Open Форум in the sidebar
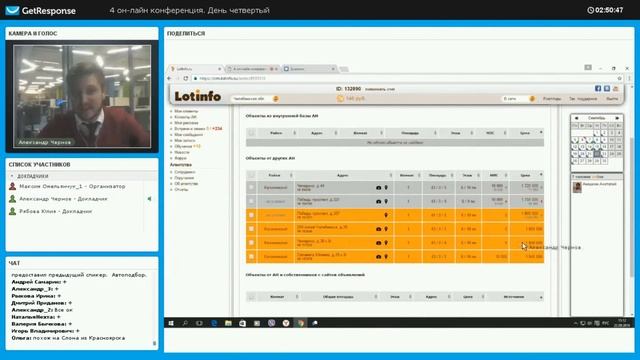Image resolution: width=640 pixels, height=360 pixels. click(180, 158)
